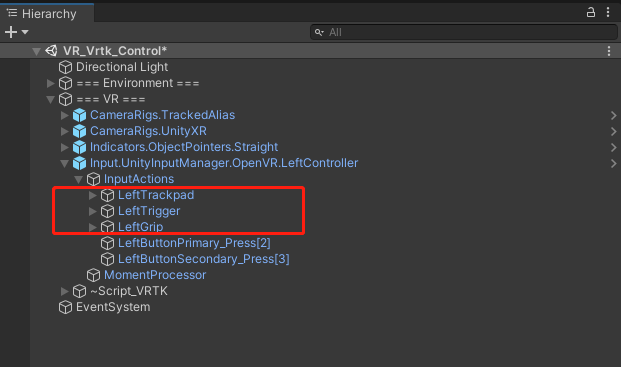Focus the hierarchy search field
This screenshot has height=367, width=621.
pos(463,32)
